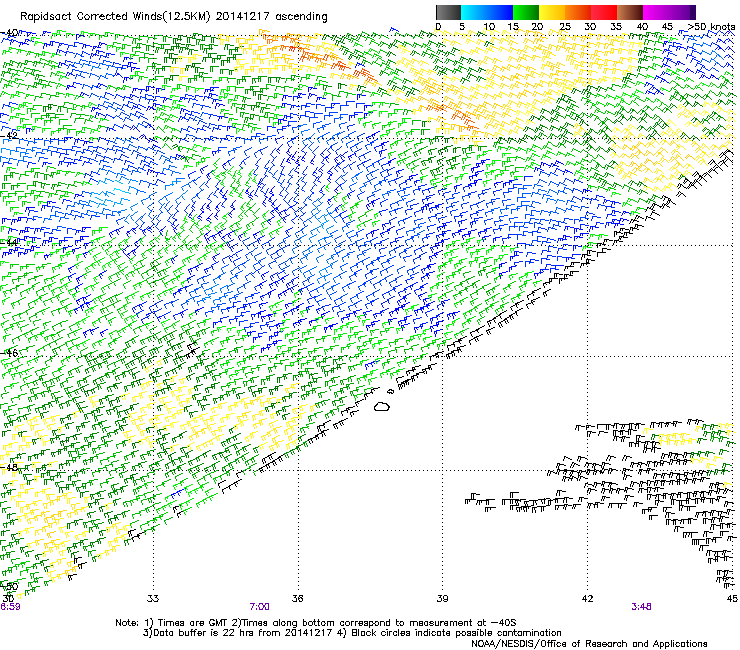Click the 39 longitude axis label

[442, 599]
